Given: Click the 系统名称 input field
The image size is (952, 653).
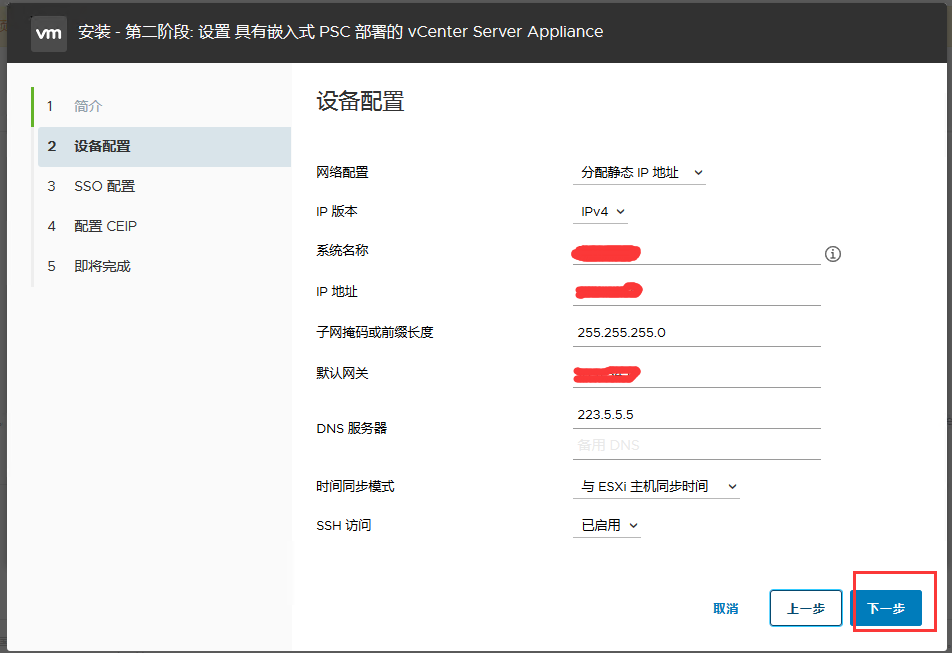Looking at the screenshot, I should pyautogui.click(x=696, y=252).
